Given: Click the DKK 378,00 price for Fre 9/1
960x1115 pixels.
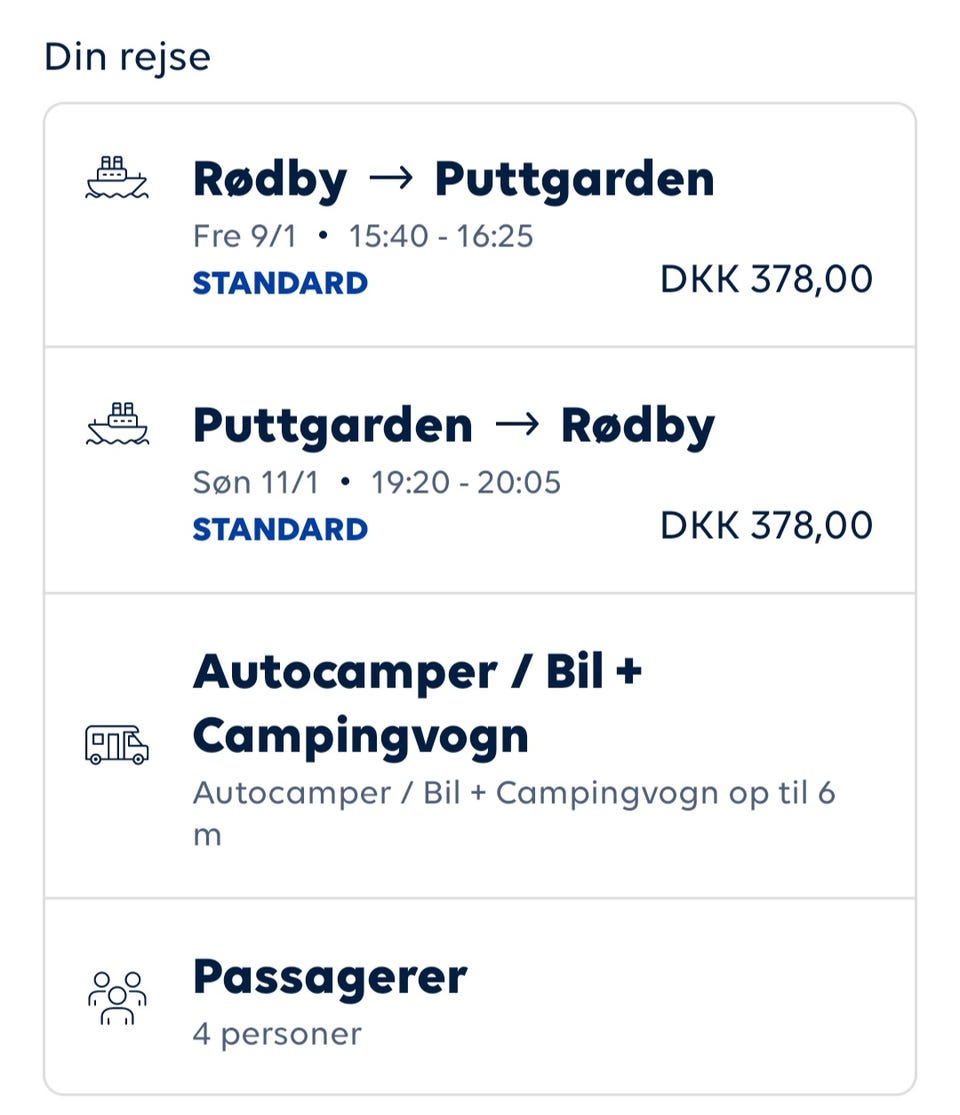Looking at the screenshot, I should tap(766, 280).
